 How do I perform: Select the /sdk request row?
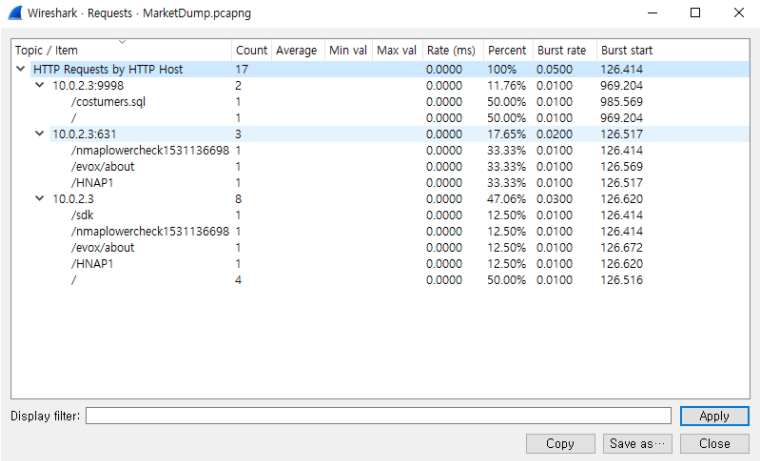380,215
